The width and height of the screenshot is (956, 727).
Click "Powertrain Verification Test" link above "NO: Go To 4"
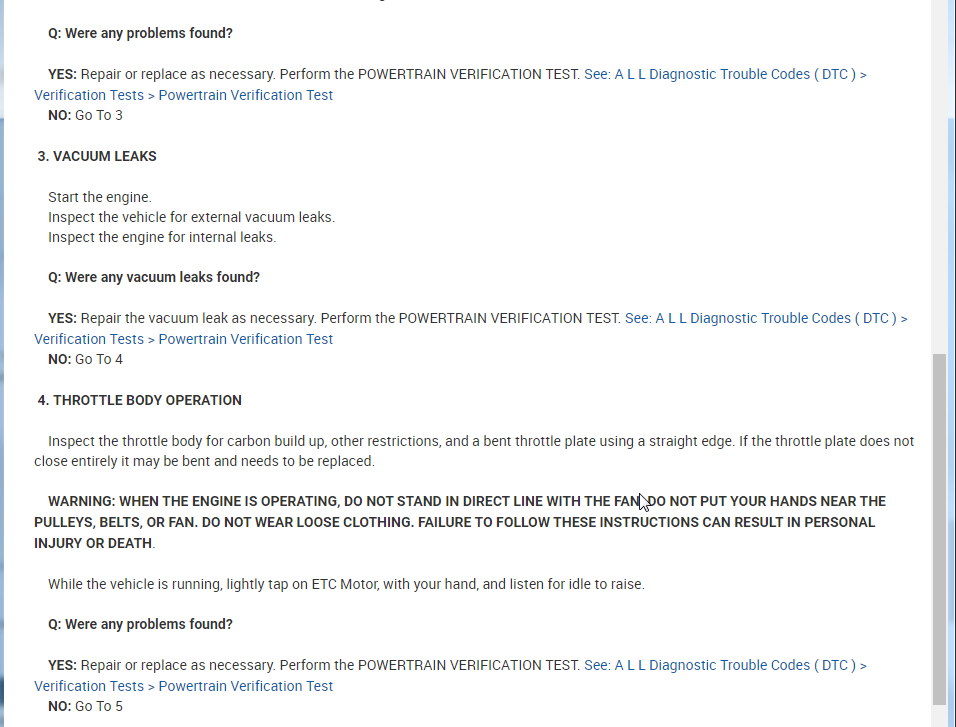coord(245,339)
